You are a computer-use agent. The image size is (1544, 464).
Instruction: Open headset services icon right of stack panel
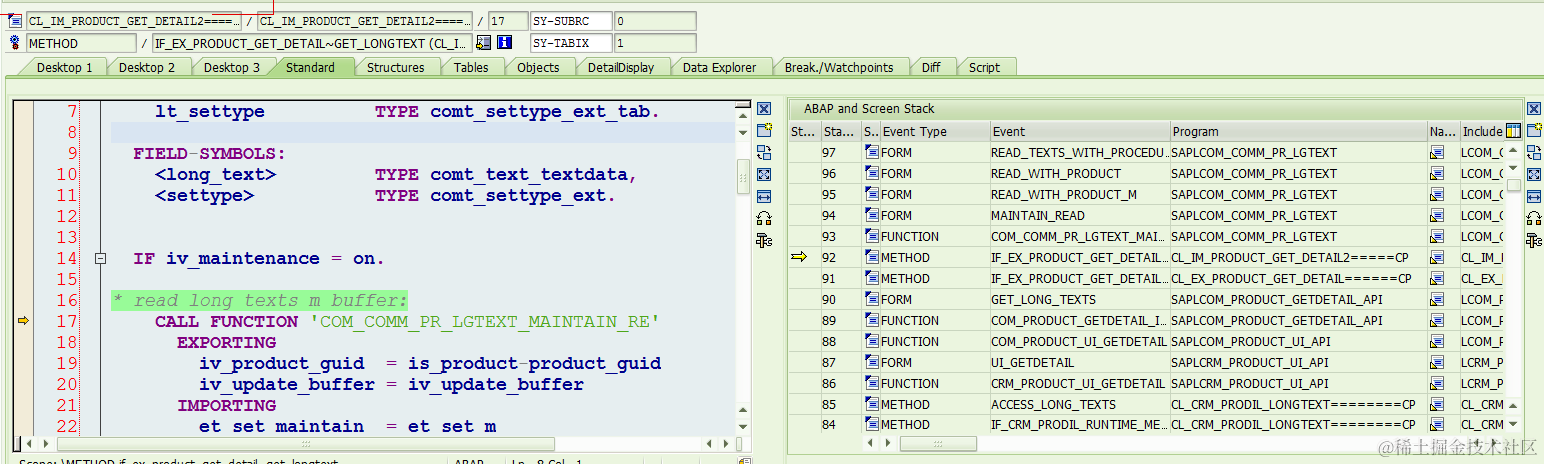point(1534,218)
